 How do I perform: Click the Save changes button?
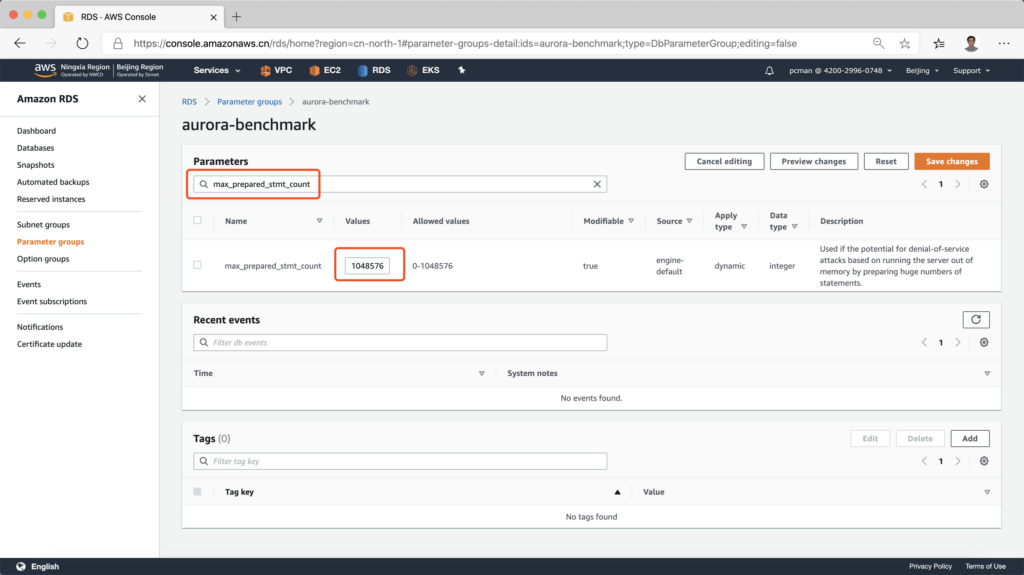tap(951, 161)
